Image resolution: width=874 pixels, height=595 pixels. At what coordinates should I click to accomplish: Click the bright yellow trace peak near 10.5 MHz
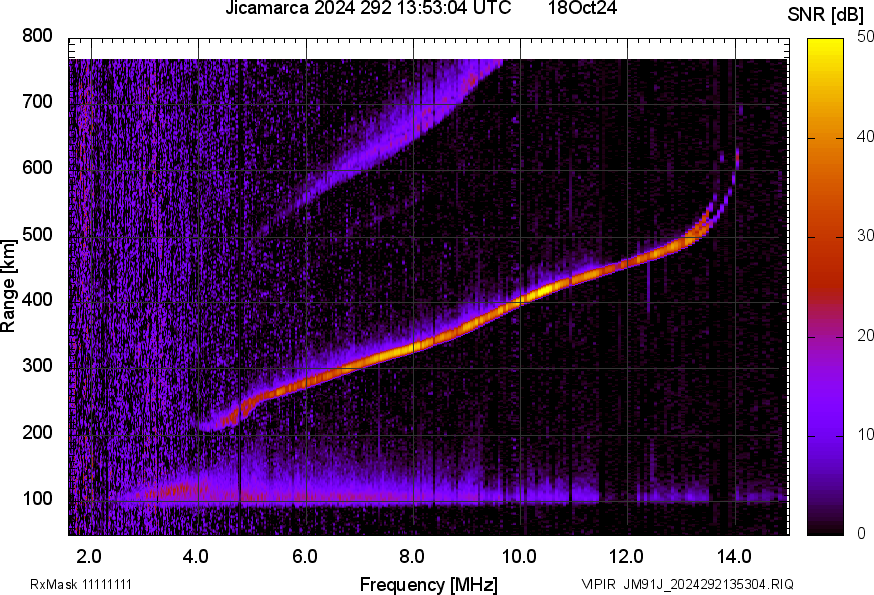pos(543,291)
